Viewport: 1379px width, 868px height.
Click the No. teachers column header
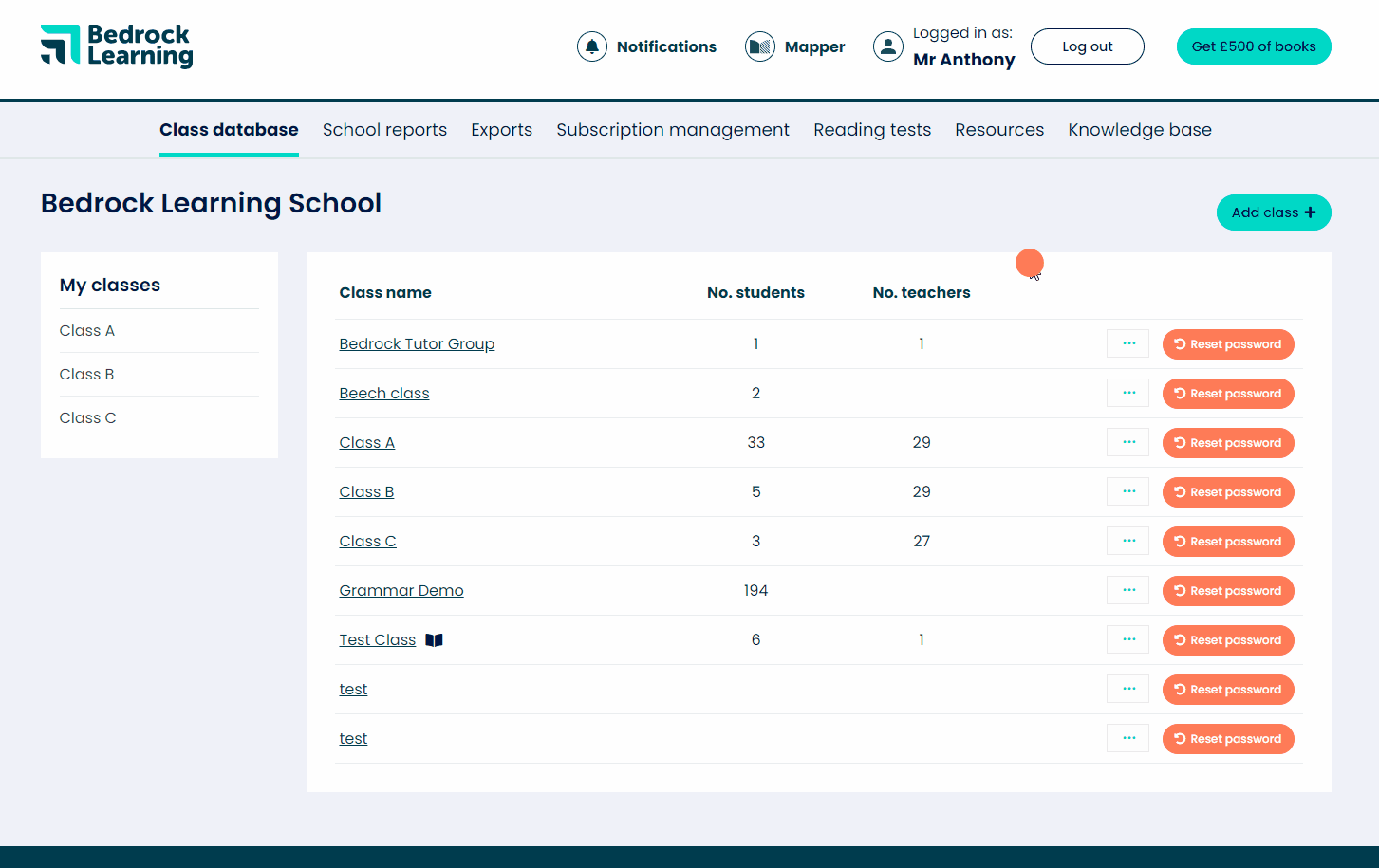coord(922,292)
